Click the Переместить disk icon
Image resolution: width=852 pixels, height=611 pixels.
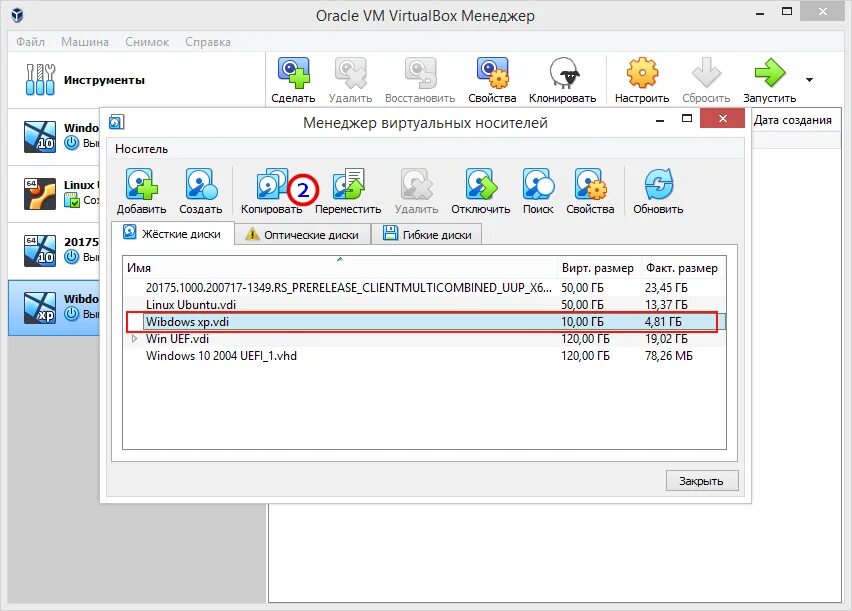(x=348, y=184)
